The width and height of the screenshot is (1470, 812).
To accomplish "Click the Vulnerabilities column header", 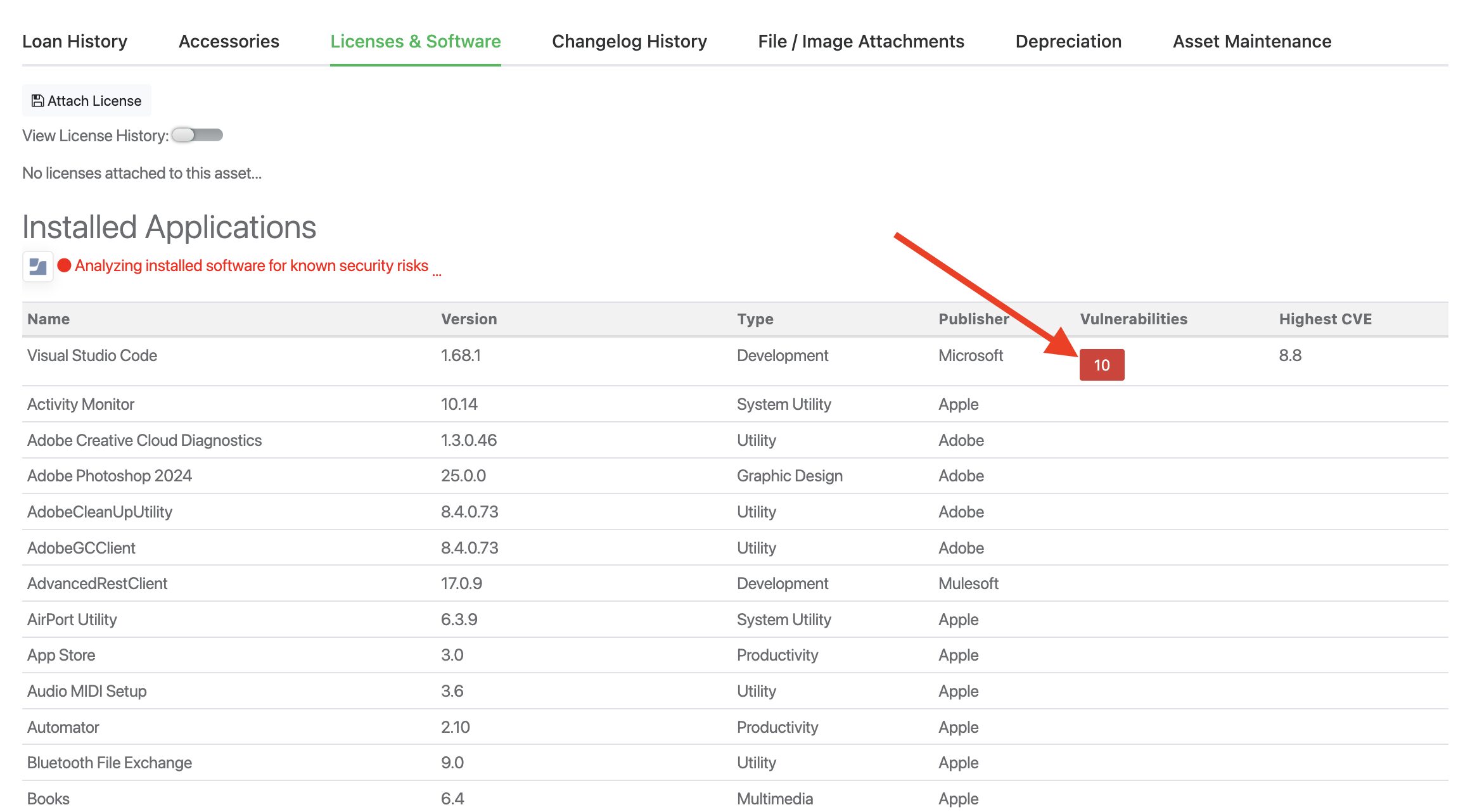I will tap(1134, 319).
